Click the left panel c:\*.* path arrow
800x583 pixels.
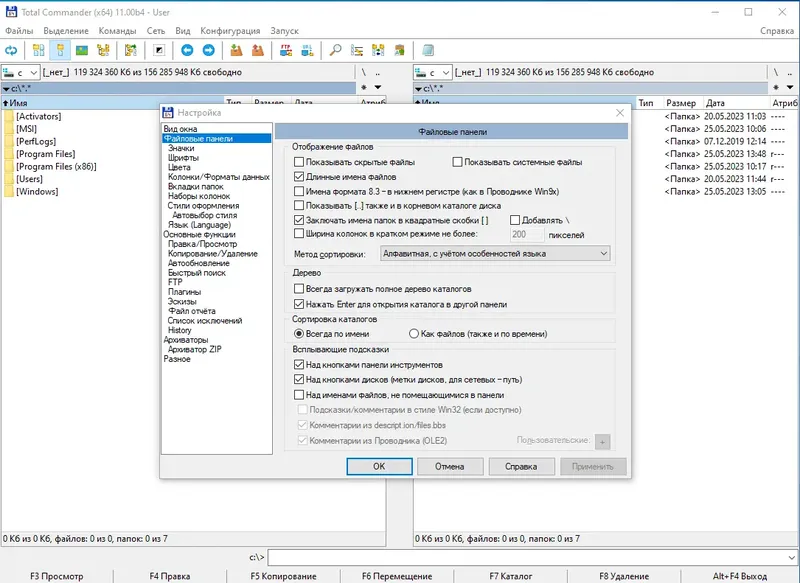(x=6, y=89)
